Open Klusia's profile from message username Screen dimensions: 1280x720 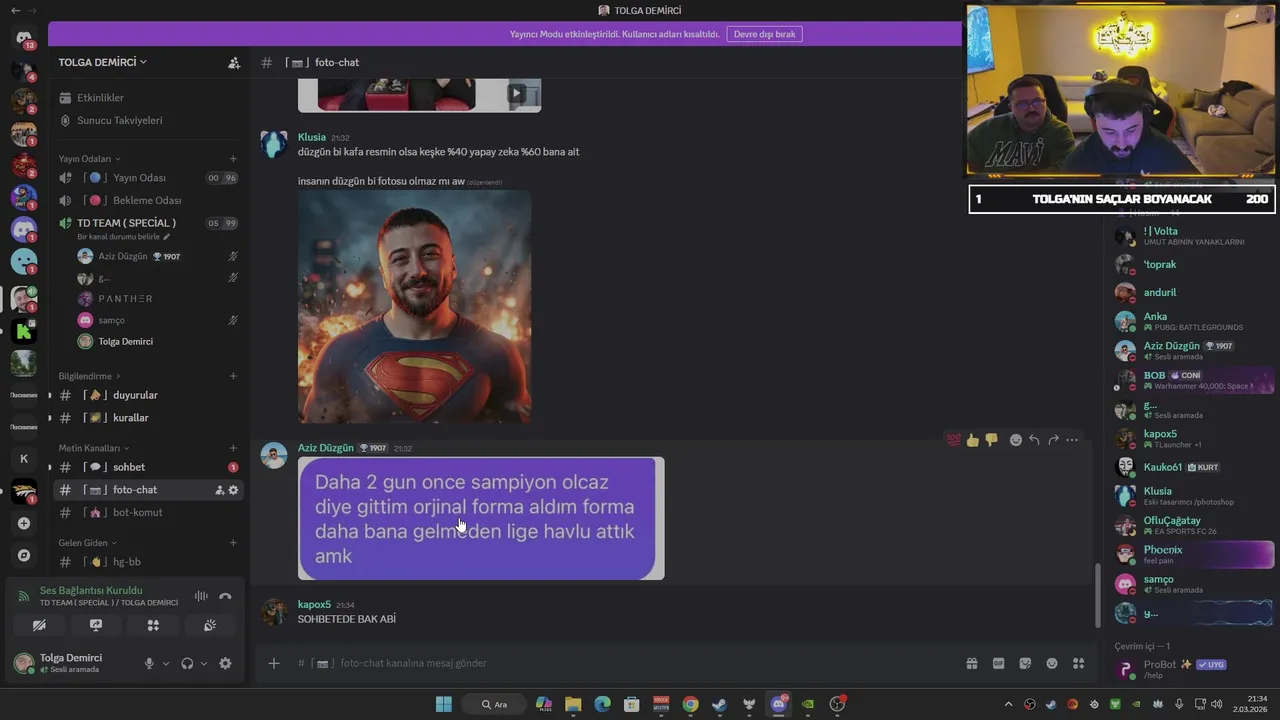312,137
